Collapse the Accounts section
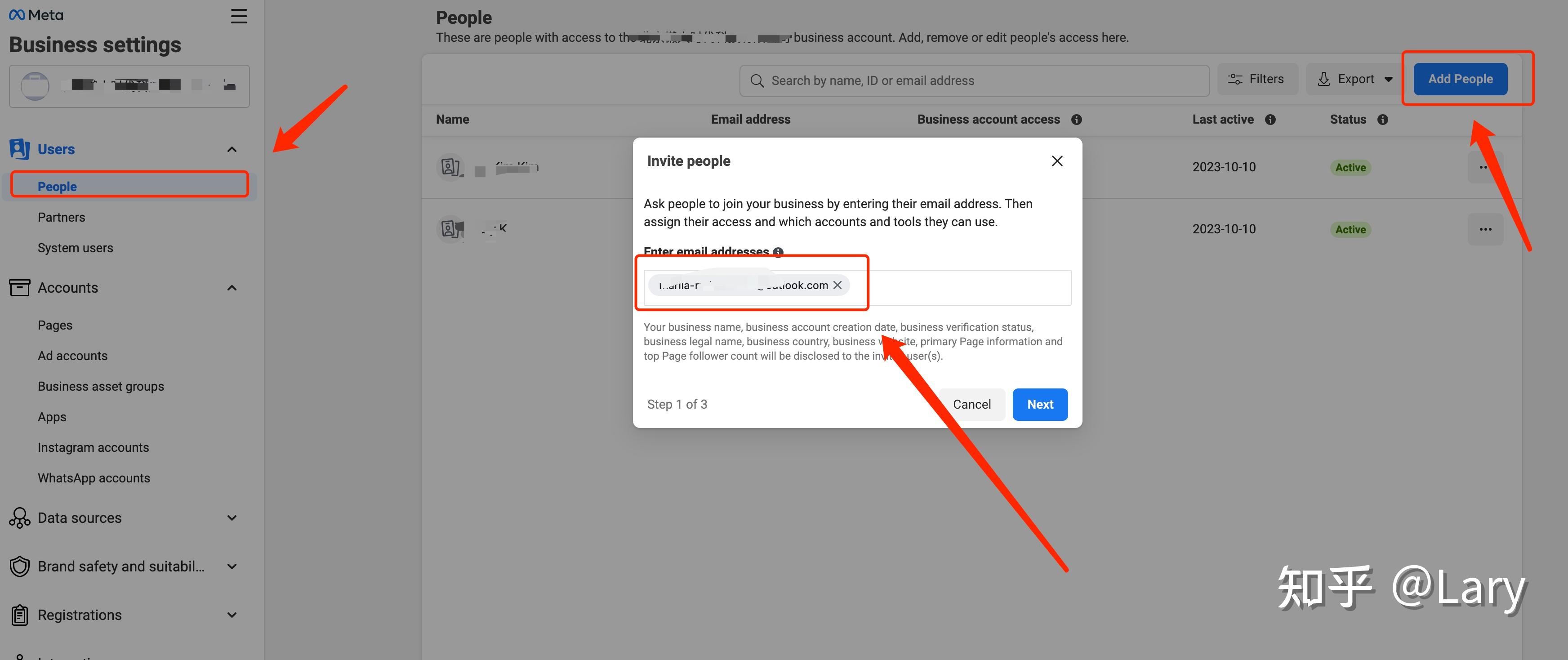Image resolution: width=1568 pixels, height=660 pixels. pyautogui.click(x=232, y=288)
